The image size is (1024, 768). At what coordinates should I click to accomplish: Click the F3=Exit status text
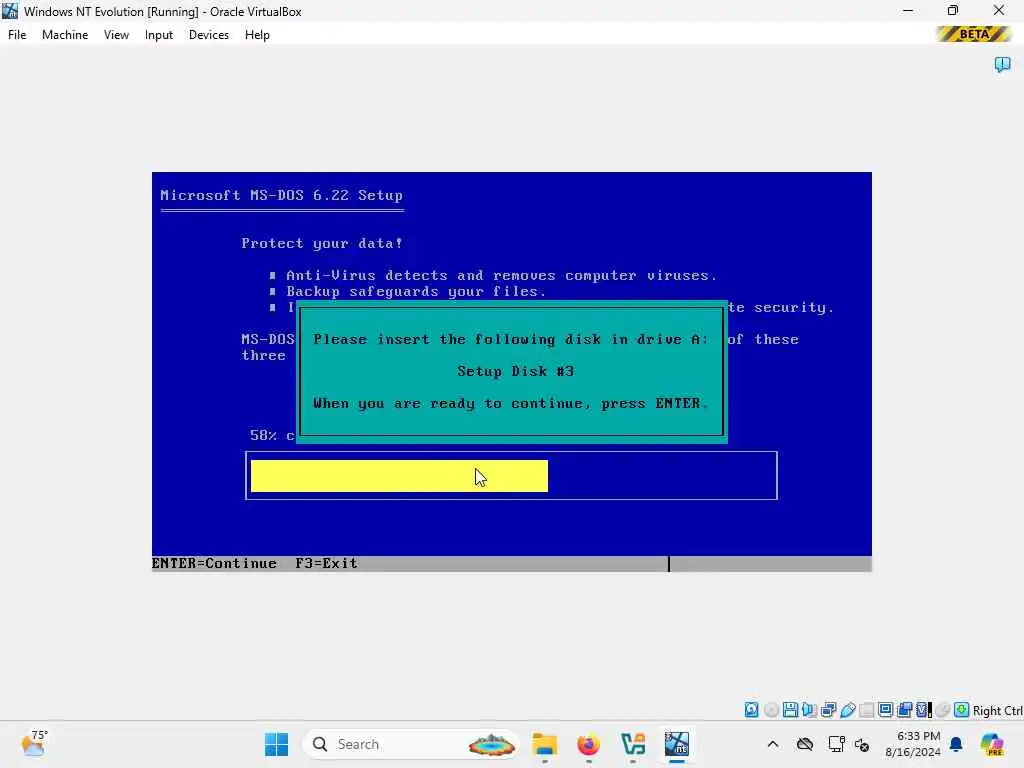(326, 563)
